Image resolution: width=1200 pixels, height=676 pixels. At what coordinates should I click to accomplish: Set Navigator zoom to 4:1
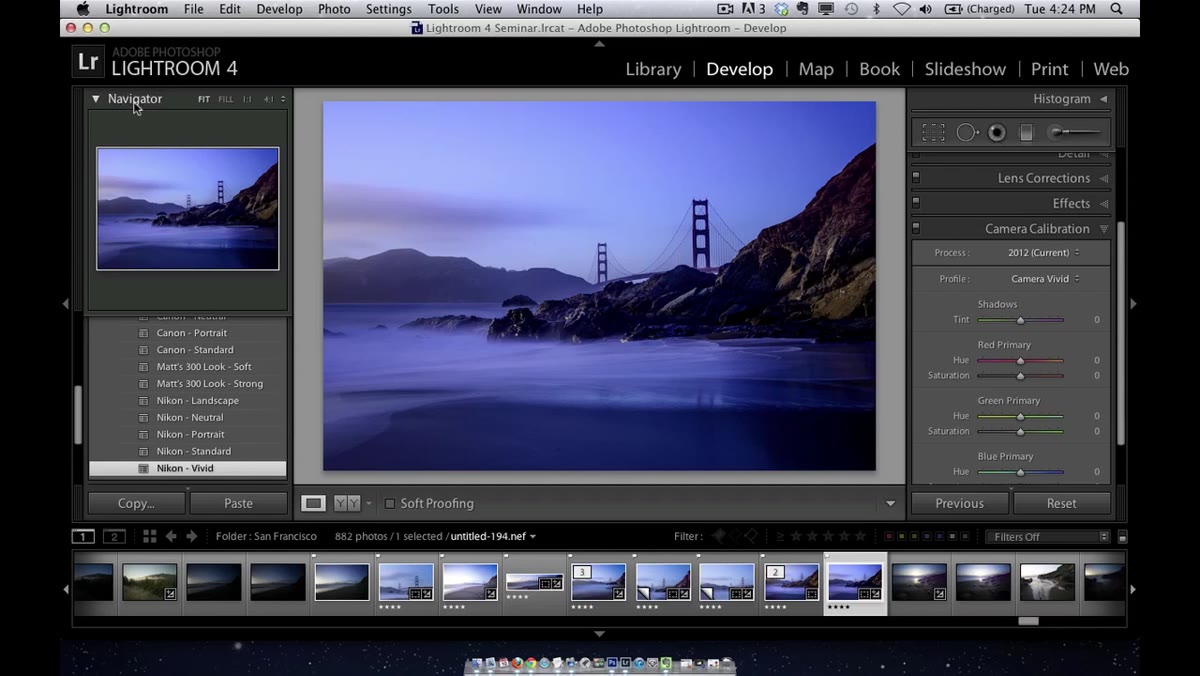(268, 99)
